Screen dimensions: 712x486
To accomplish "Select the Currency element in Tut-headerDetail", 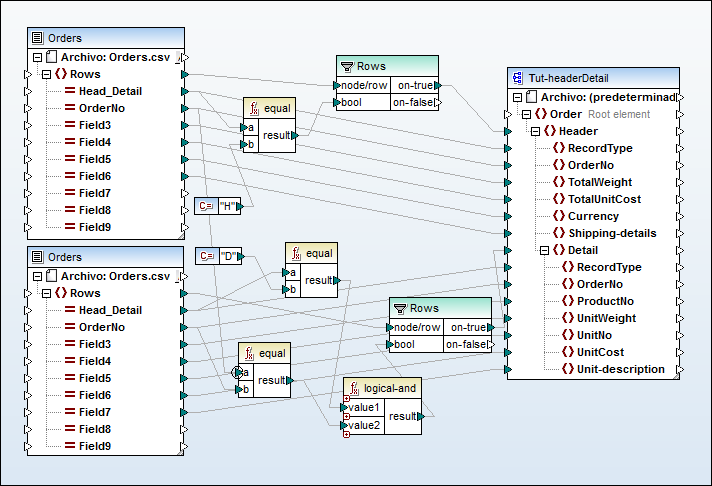I will click(x=593, y=216).
